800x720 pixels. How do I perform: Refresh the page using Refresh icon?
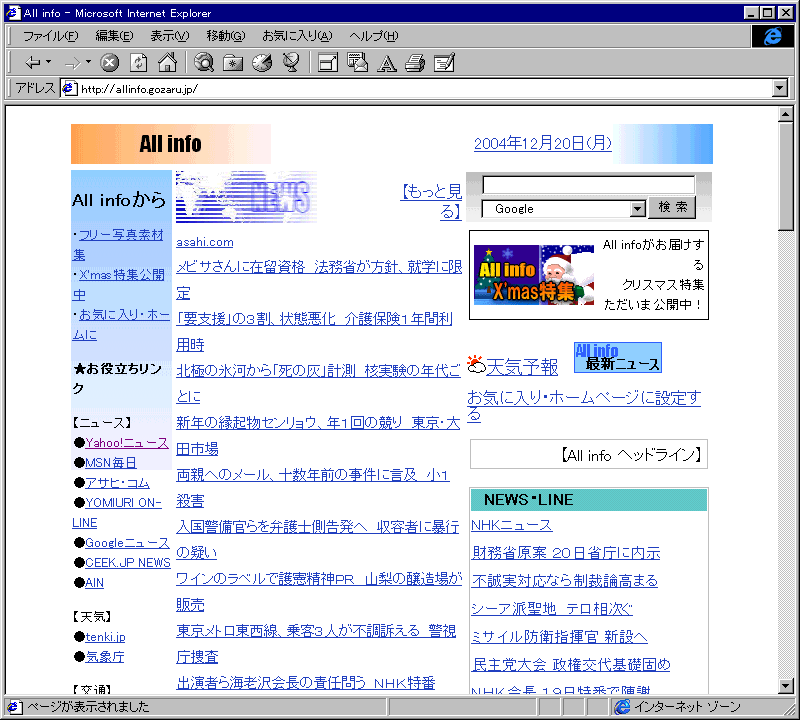(x=138, y=63)
